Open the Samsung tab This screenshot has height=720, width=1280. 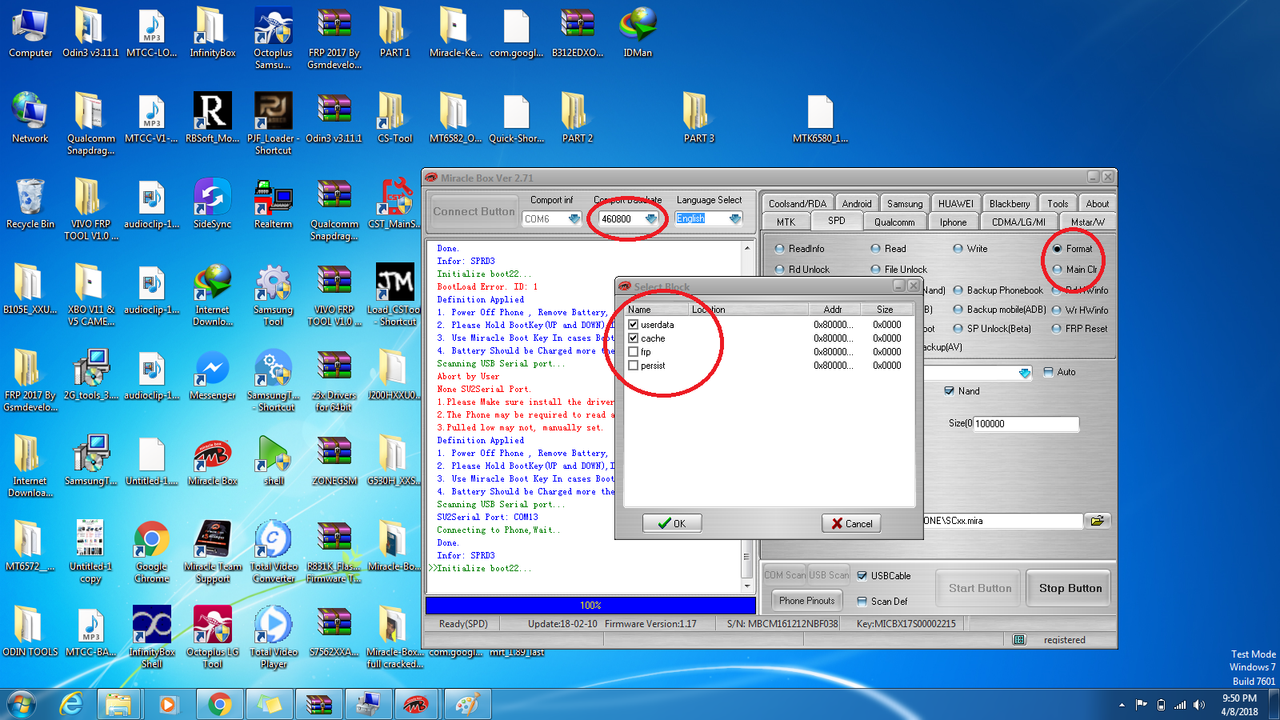pyautogui.click(x=905, y=204)
